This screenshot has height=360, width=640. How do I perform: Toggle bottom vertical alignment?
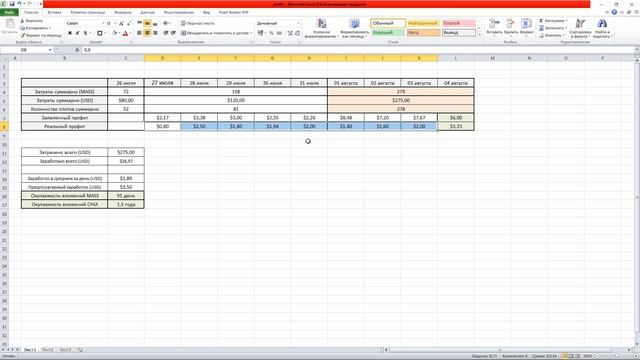tap(155, 24)
